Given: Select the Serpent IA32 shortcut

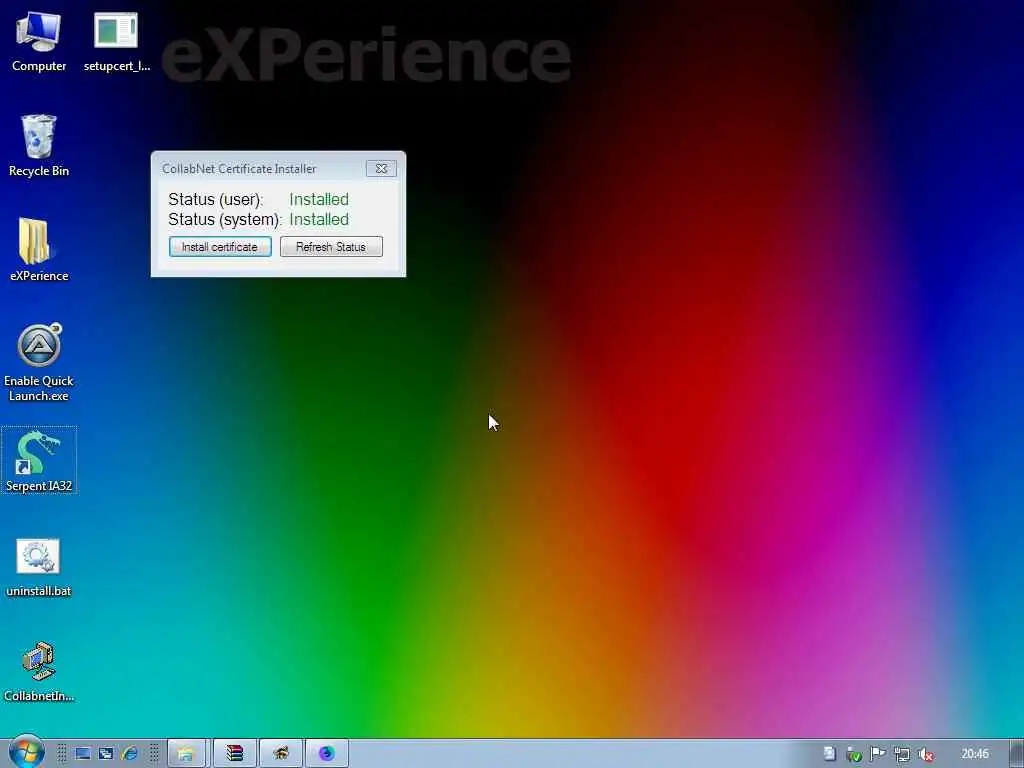Looking at the screenshot, I should point(39,460).
